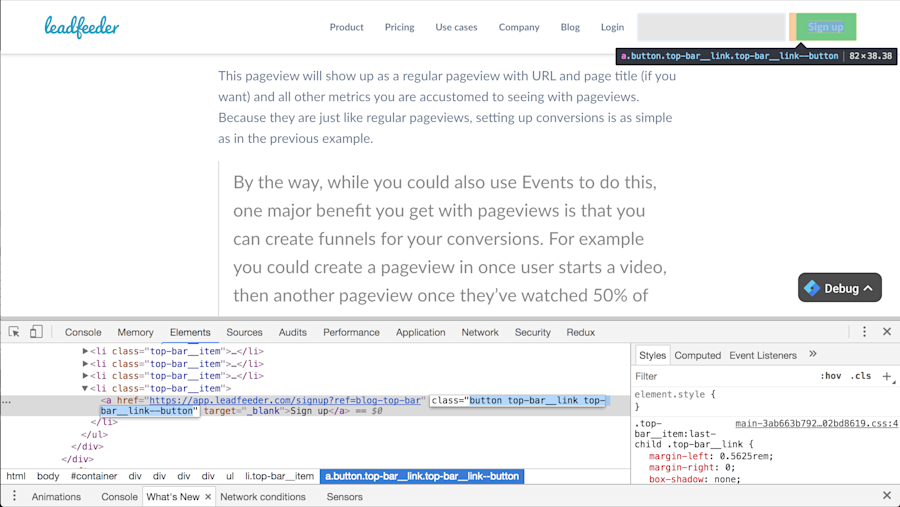Expand the second collapsed top-bar__item li node
This screenshot has width=900, height=507.
click(x=85, y=363)
